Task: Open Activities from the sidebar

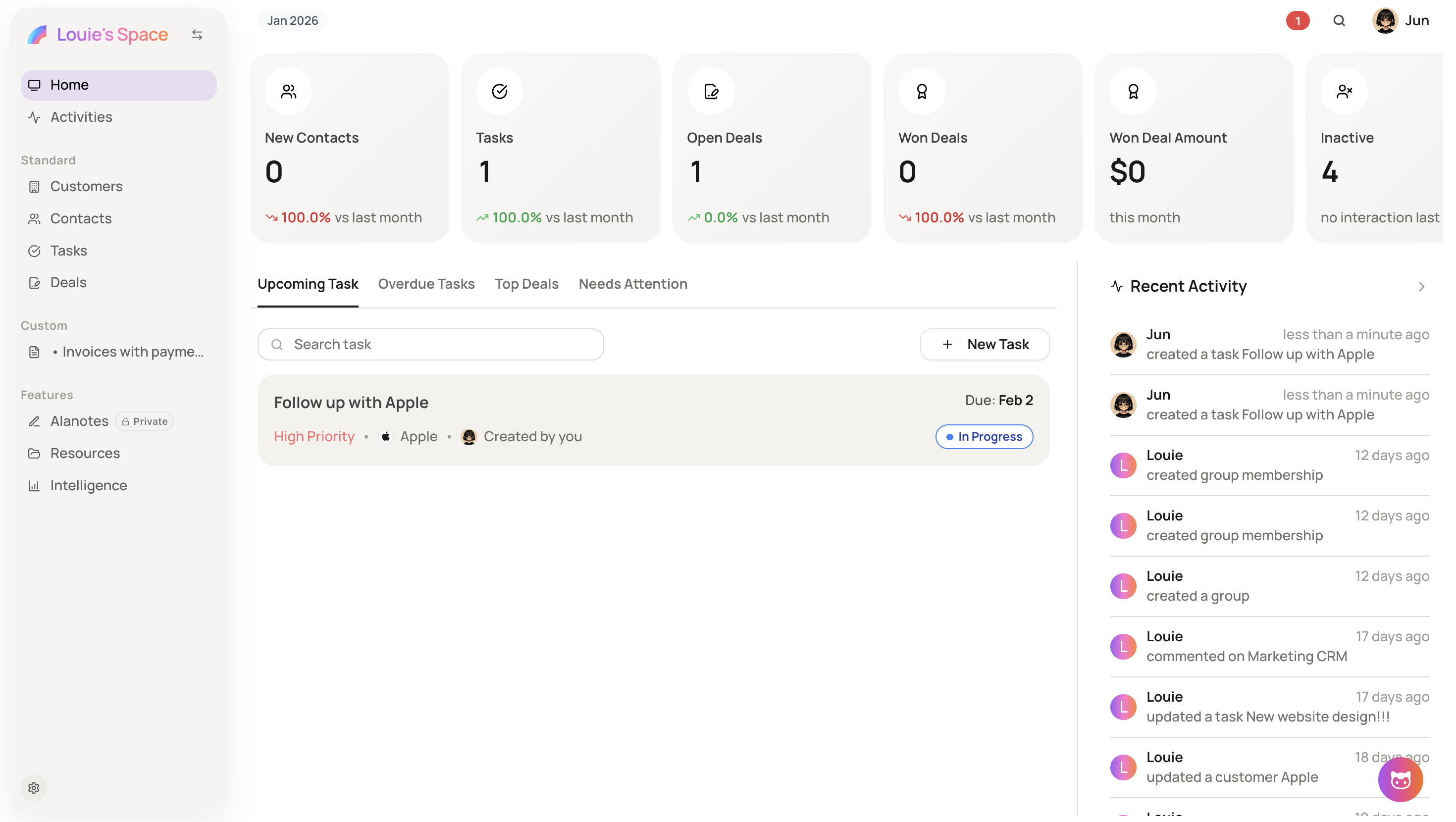Action: 80,117
